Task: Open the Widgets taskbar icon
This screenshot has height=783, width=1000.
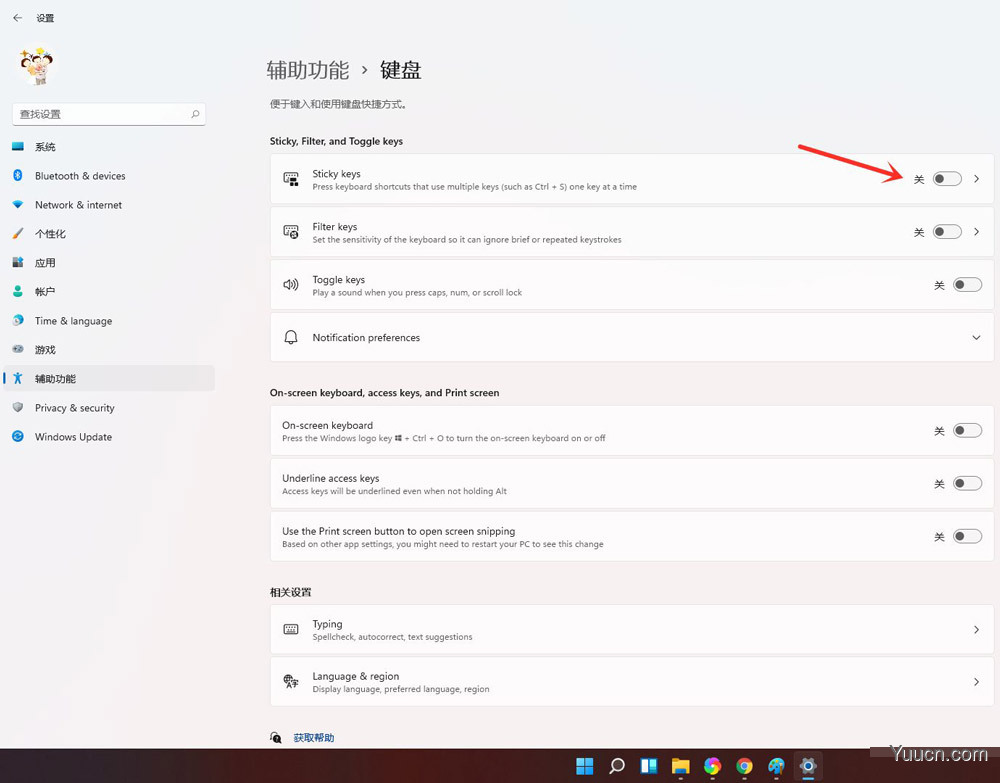Action: 649,766
